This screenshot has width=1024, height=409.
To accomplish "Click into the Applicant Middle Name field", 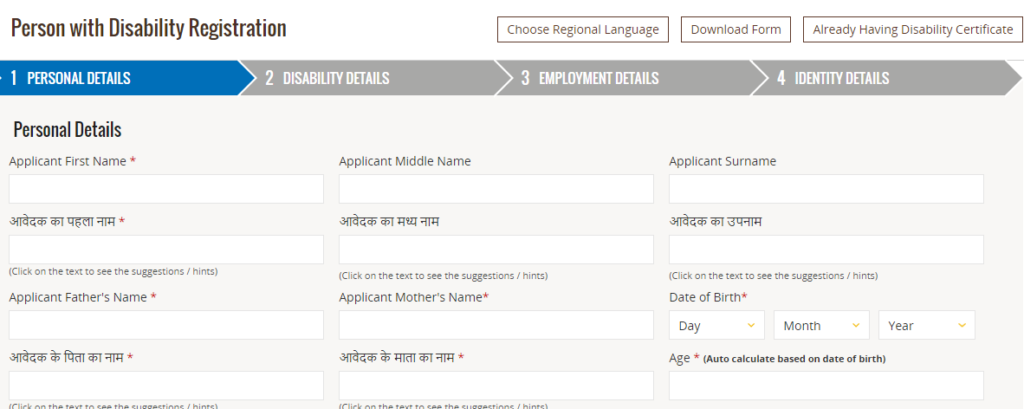I will [x=496, y=189].
